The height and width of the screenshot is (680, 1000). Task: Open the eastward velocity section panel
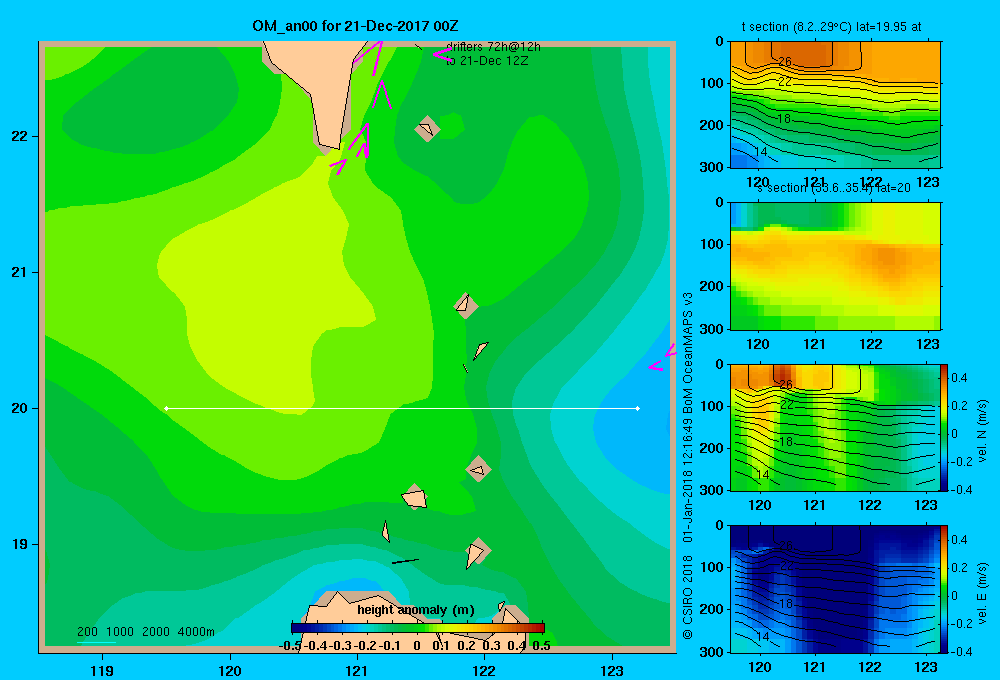pos(835,589)
